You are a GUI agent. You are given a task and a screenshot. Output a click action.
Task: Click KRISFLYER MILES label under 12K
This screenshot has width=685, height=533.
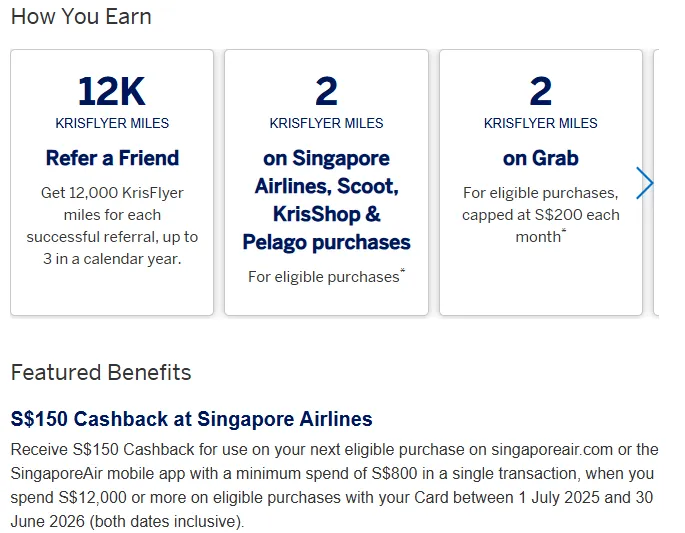pos(112,123)
